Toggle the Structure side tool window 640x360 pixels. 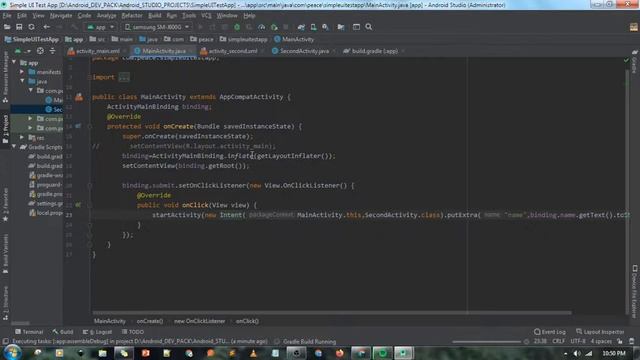pos(5,302)
